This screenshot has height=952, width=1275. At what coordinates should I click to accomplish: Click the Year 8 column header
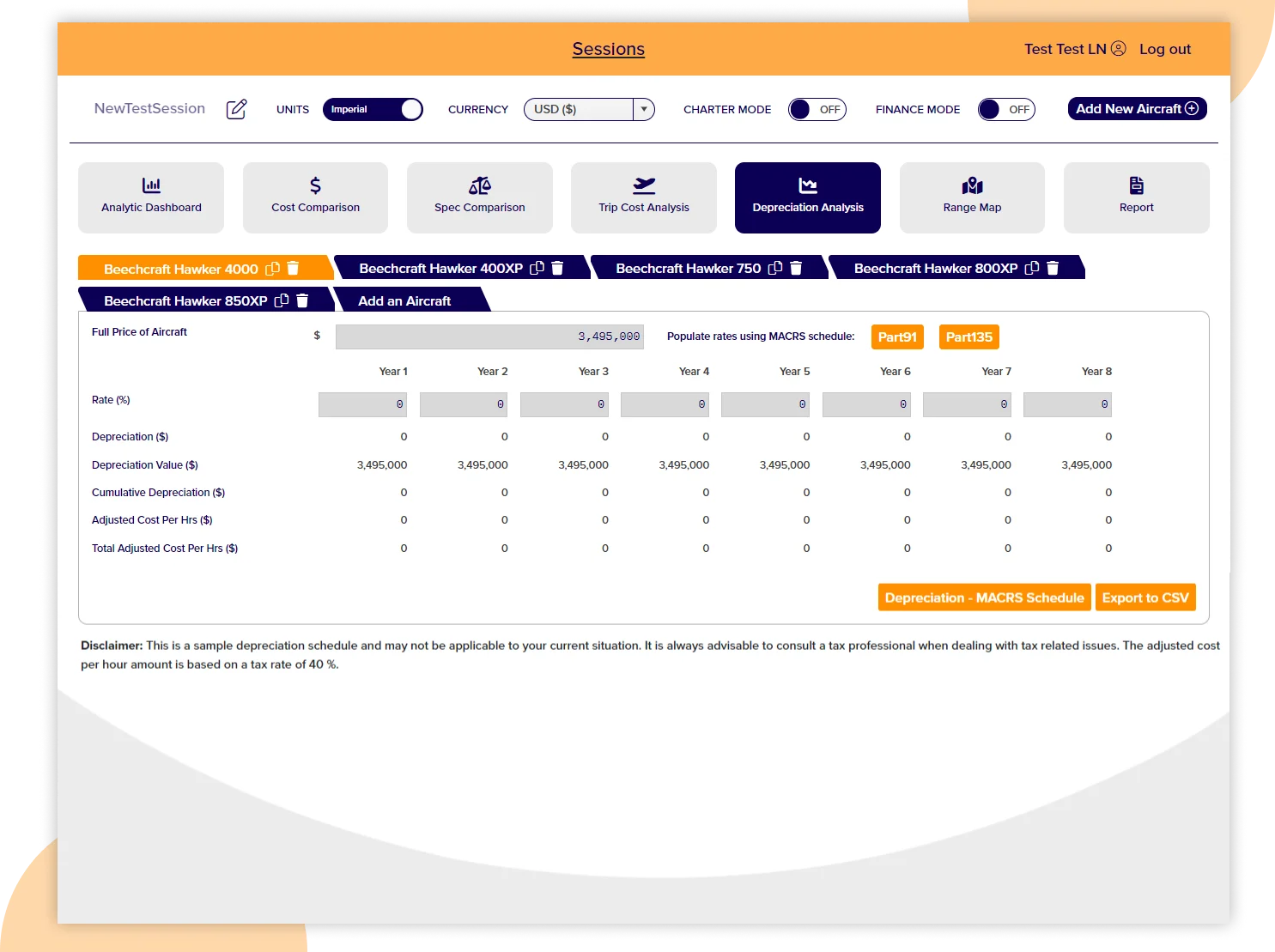1096,371
